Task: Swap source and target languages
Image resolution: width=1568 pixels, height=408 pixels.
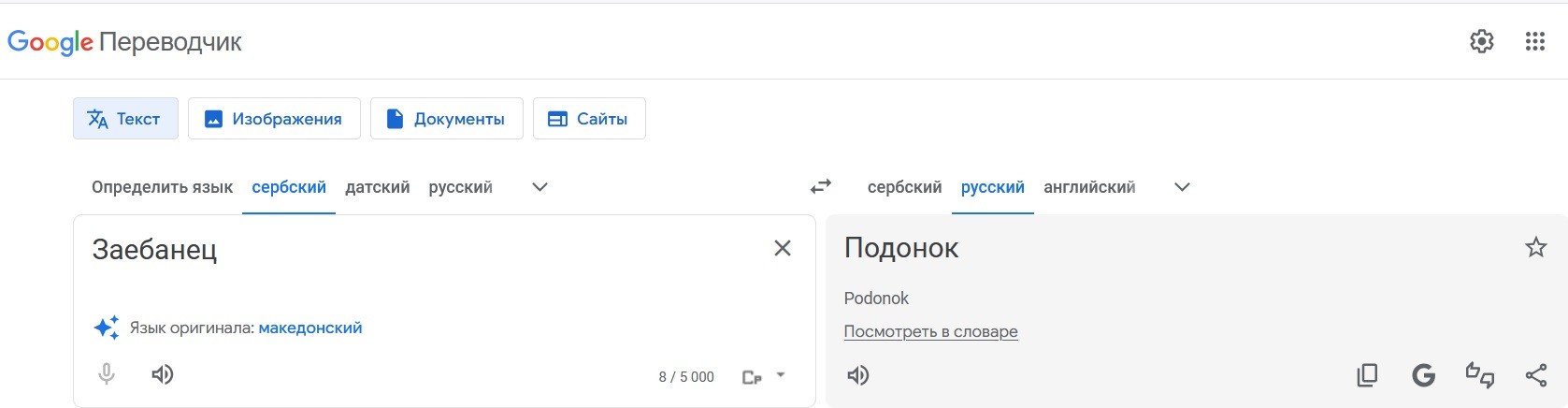Action: [x=820, y=187]
